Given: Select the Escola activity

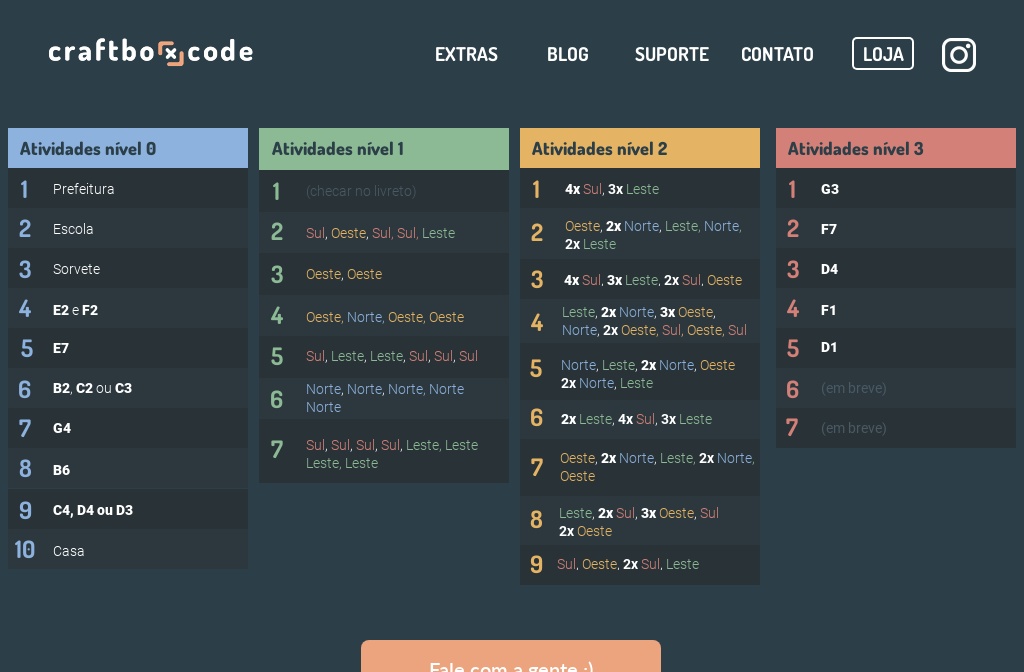Looking at the screenshot, I should pos(128,229).
